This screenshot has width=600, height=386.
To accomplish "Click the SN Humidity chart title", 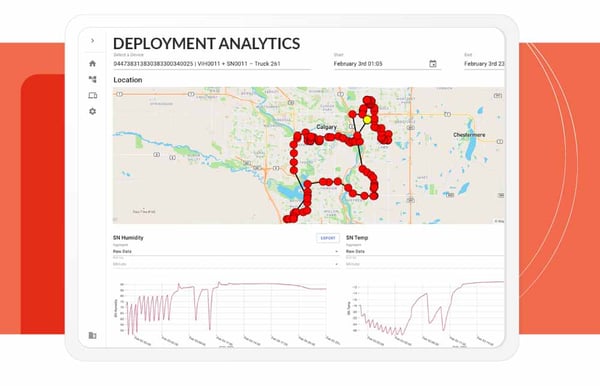I will (128, 238).
